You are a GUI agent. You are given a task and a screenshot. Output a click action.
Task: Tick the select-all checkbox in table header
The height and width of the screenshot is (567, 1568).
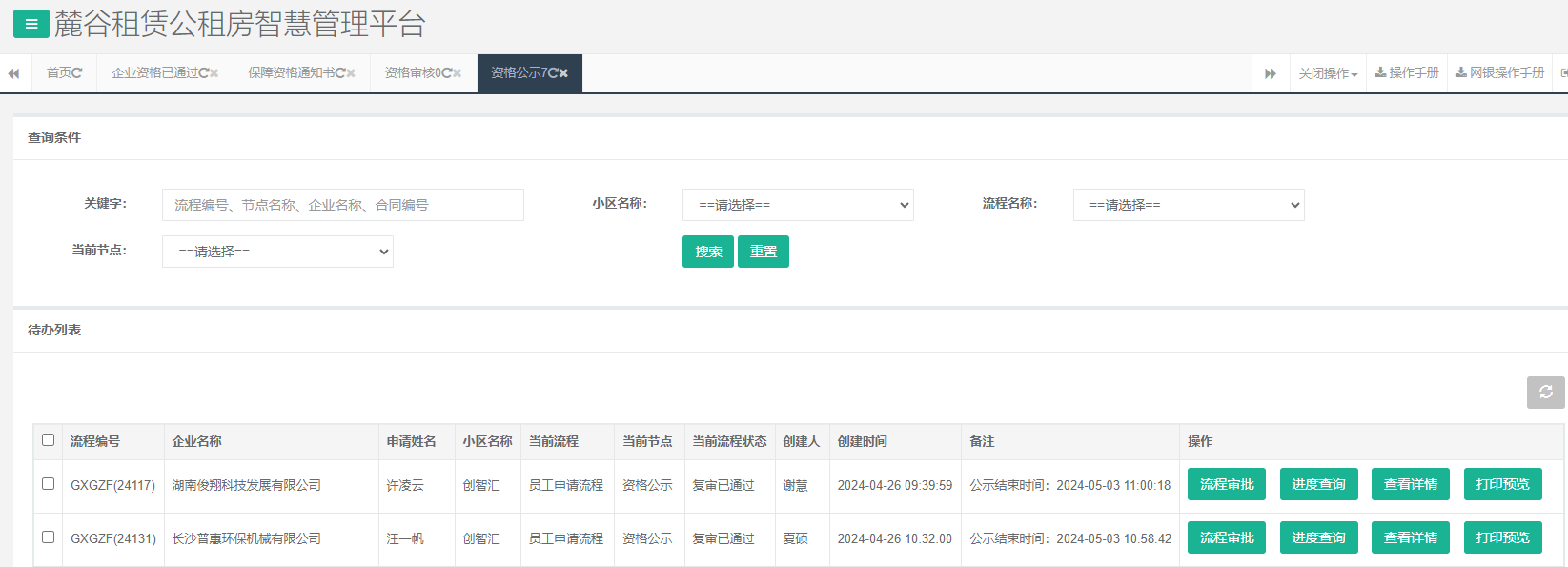(48, 440)
